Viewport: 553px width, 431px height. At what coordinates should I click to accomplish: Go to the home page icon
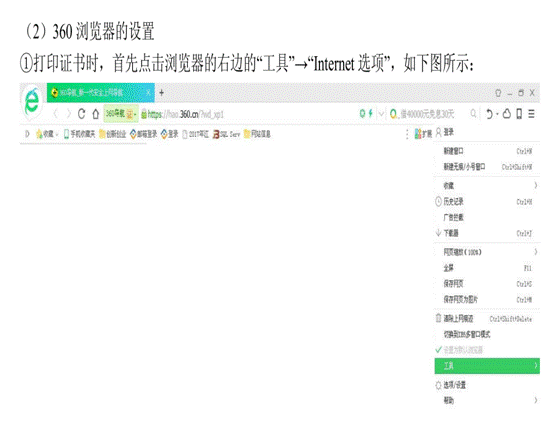96,114
